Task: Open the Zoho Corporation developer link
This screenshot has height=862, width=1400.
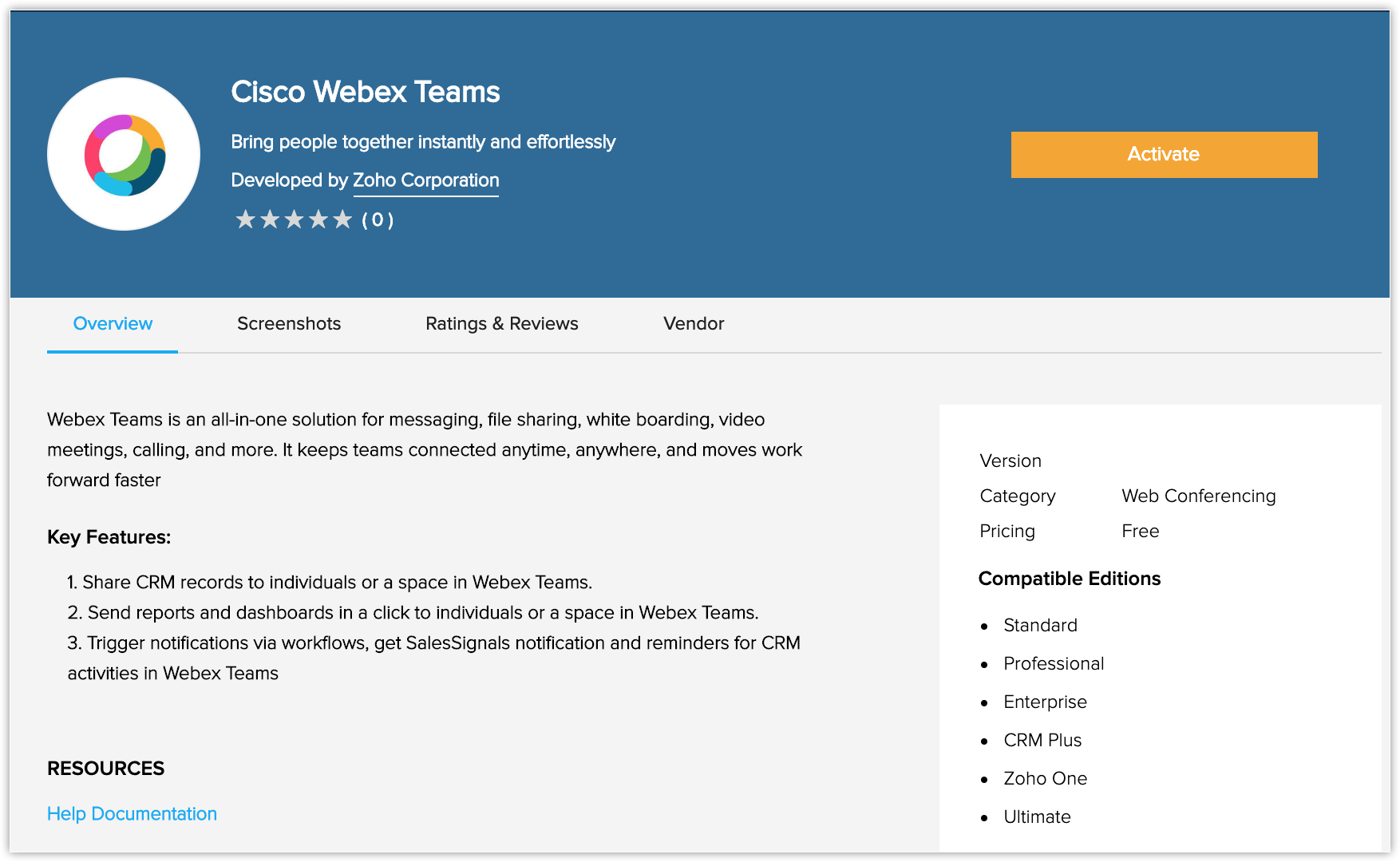Action: 425,180
